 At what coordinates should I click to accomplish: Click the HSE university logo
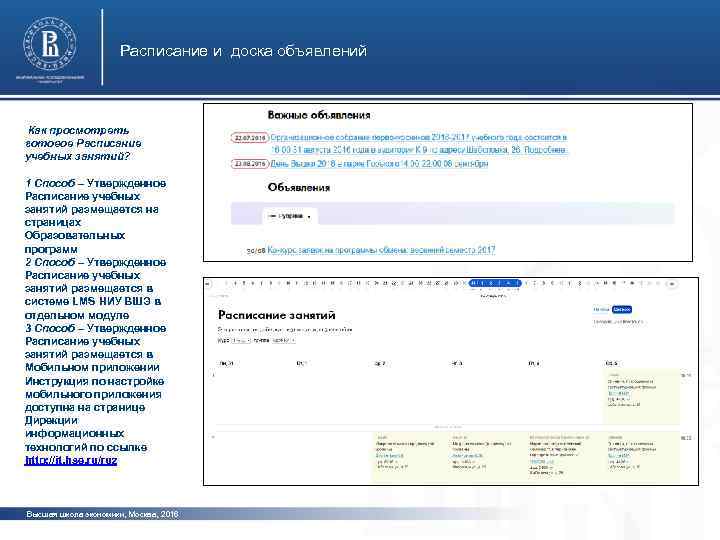click(x=50, y=45)
